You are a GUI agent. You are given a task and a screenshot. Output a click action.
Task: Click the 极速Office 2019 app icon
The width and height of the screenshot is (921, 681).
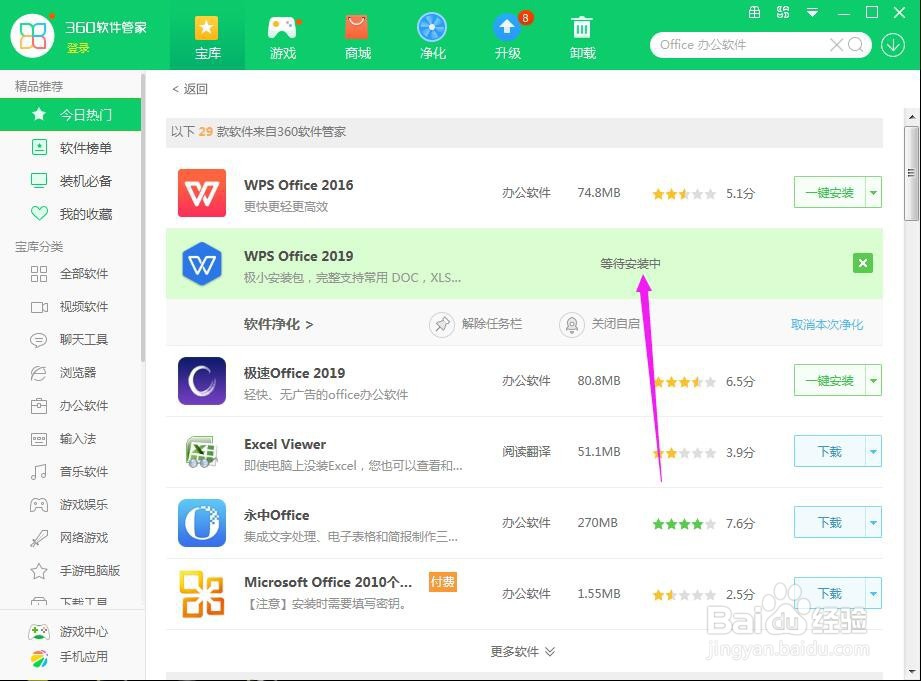click(201, 381)
